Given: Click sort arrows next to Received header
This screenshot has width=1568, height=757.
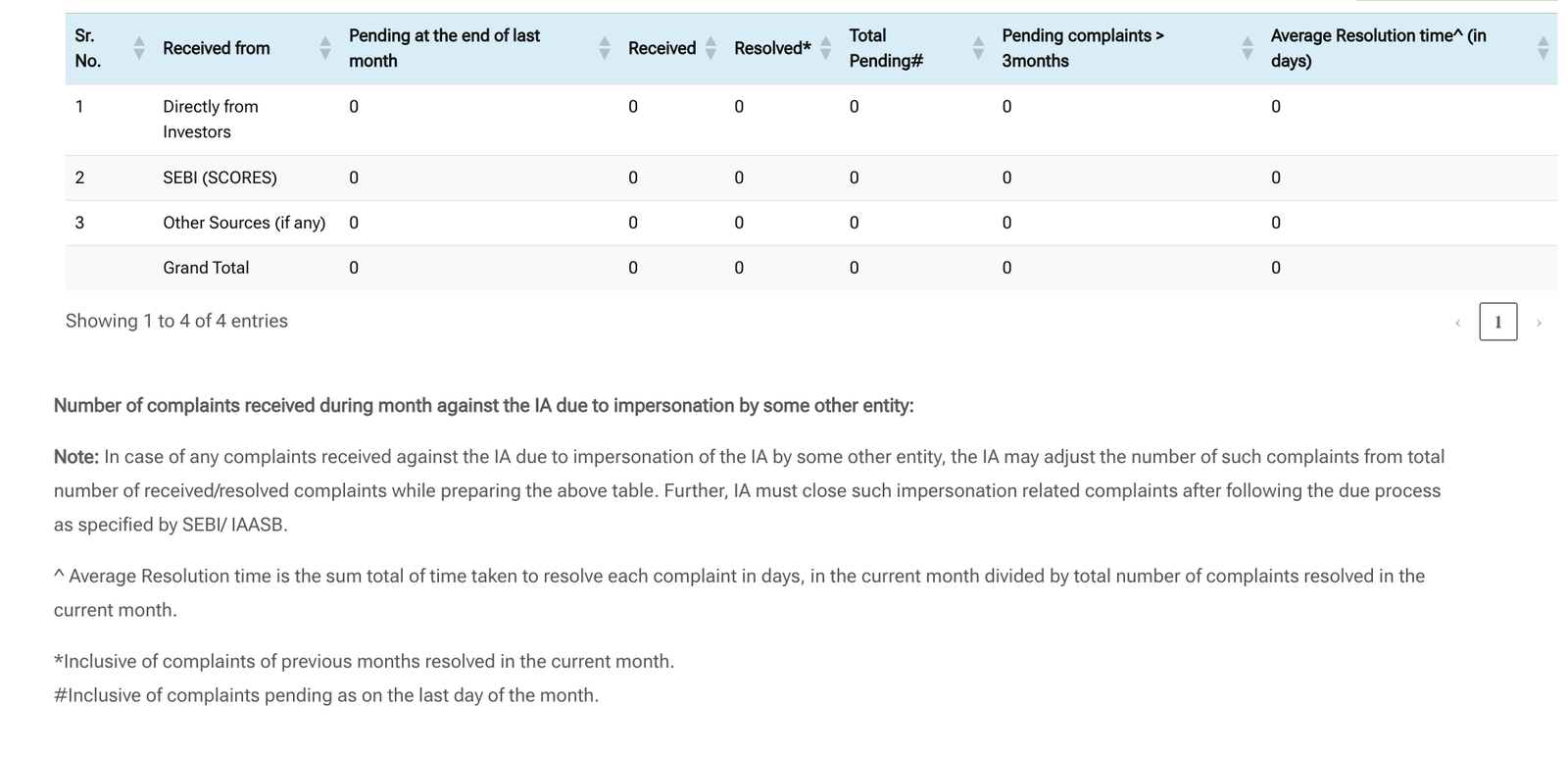Looking at the screenshot, I should (x=711, y=48).
